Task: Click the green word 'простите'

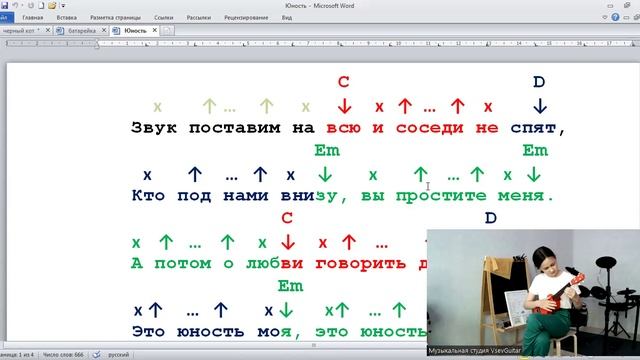Action: (441, 196)
